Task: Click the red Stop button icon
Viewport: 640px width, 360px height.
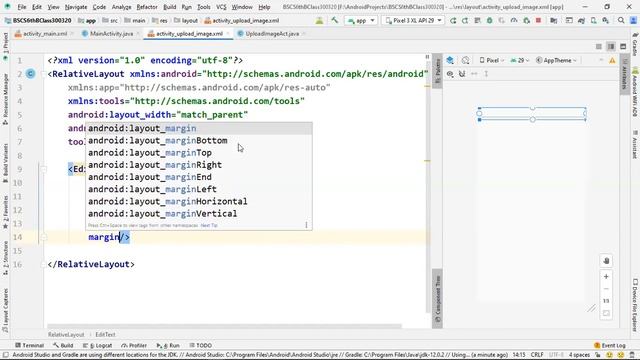Action: pyautogui.click(x=538, y=20)
